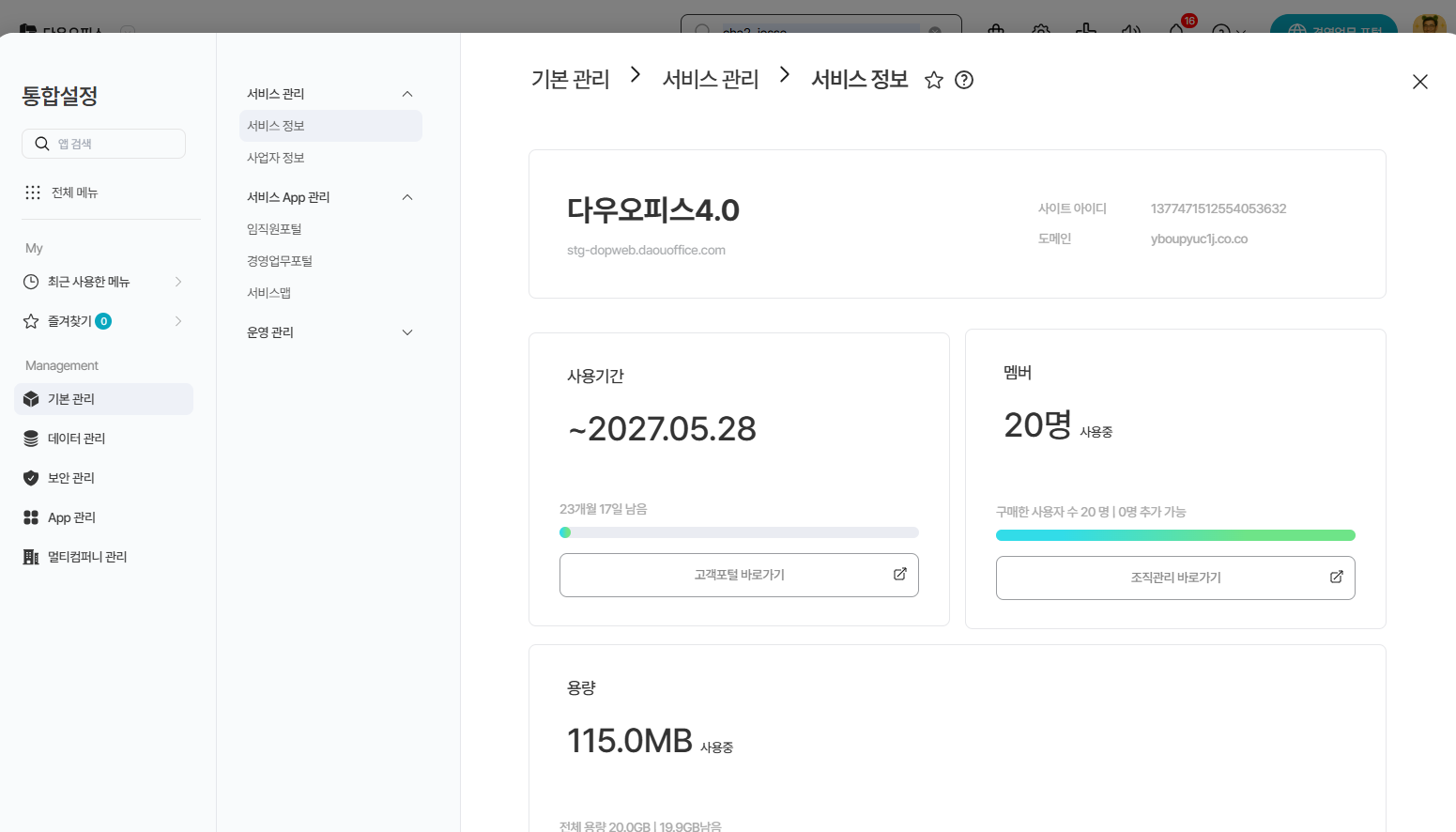The width and height of the screenshot is (1456, 832).
Task: Open App 관리 in the sidebar
Action: 71,517
